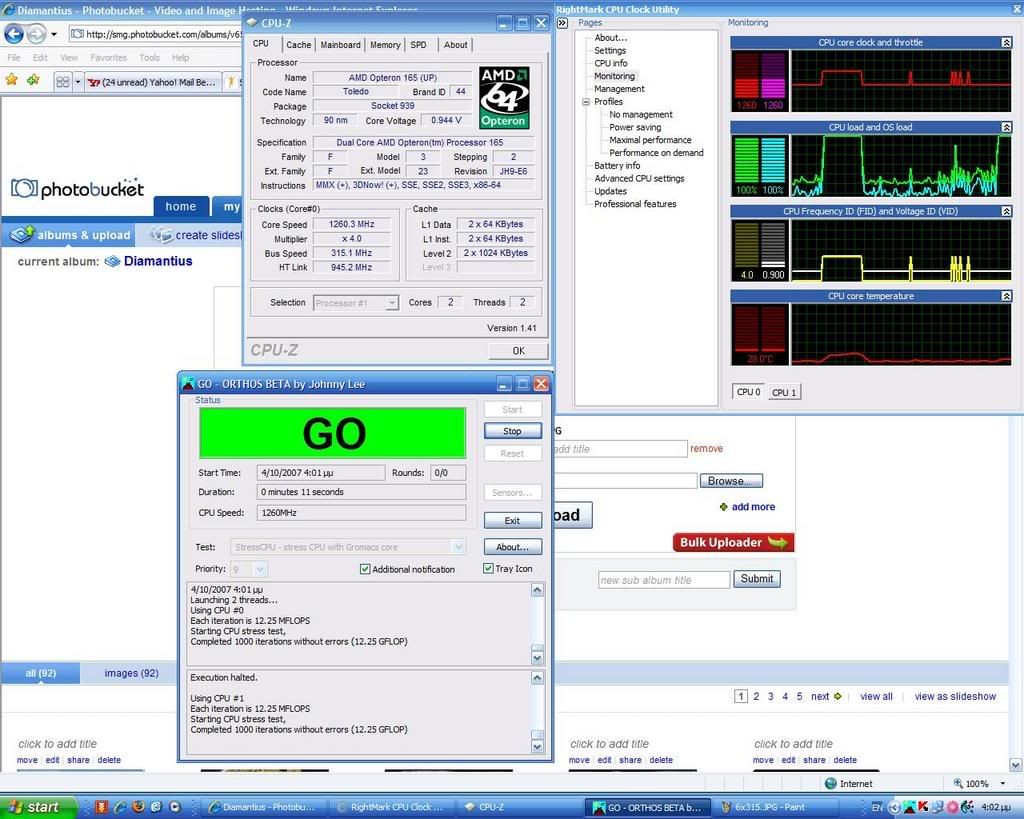Image resolution: width=1024 pixels, height=819 pixels.
Task: Click Internet Explorer Forward arrow button
Action: pyautogui.click(x=37, y=33)
